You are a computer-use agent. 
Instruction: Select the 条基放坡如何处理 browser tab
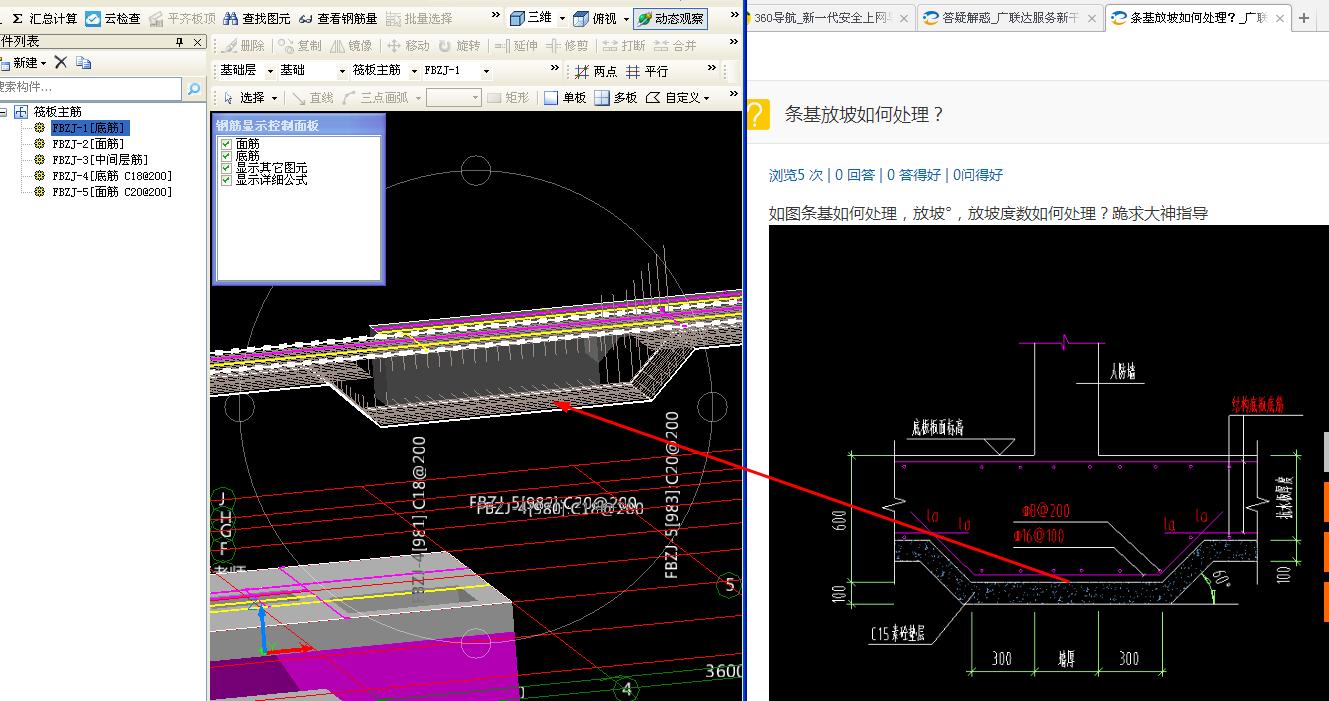point(1198,18)
